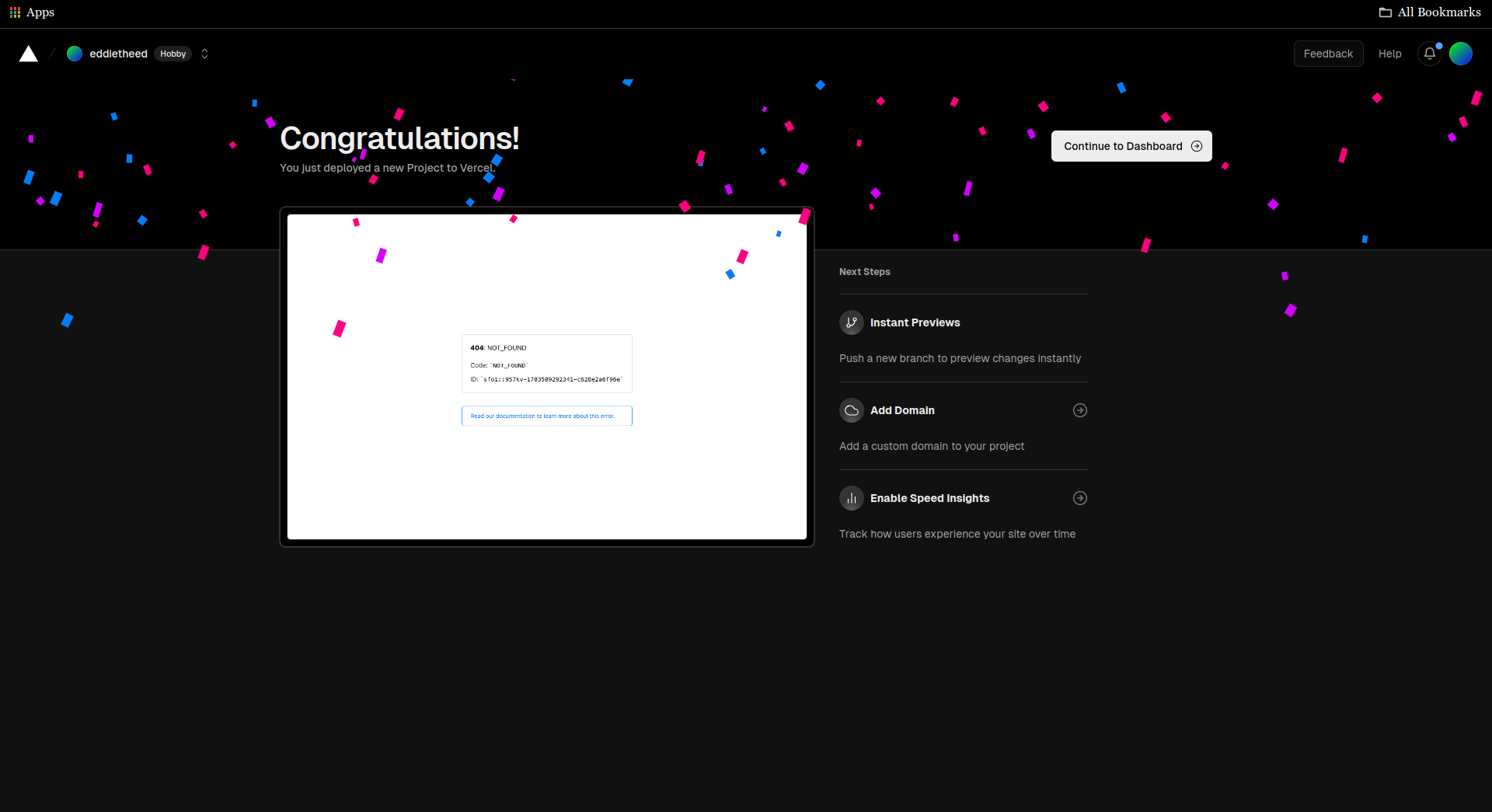Image resolution: width=1492 pixels, height=812 pixels.
Task: Click the Hobby plan badge
Action: [173, 54]
